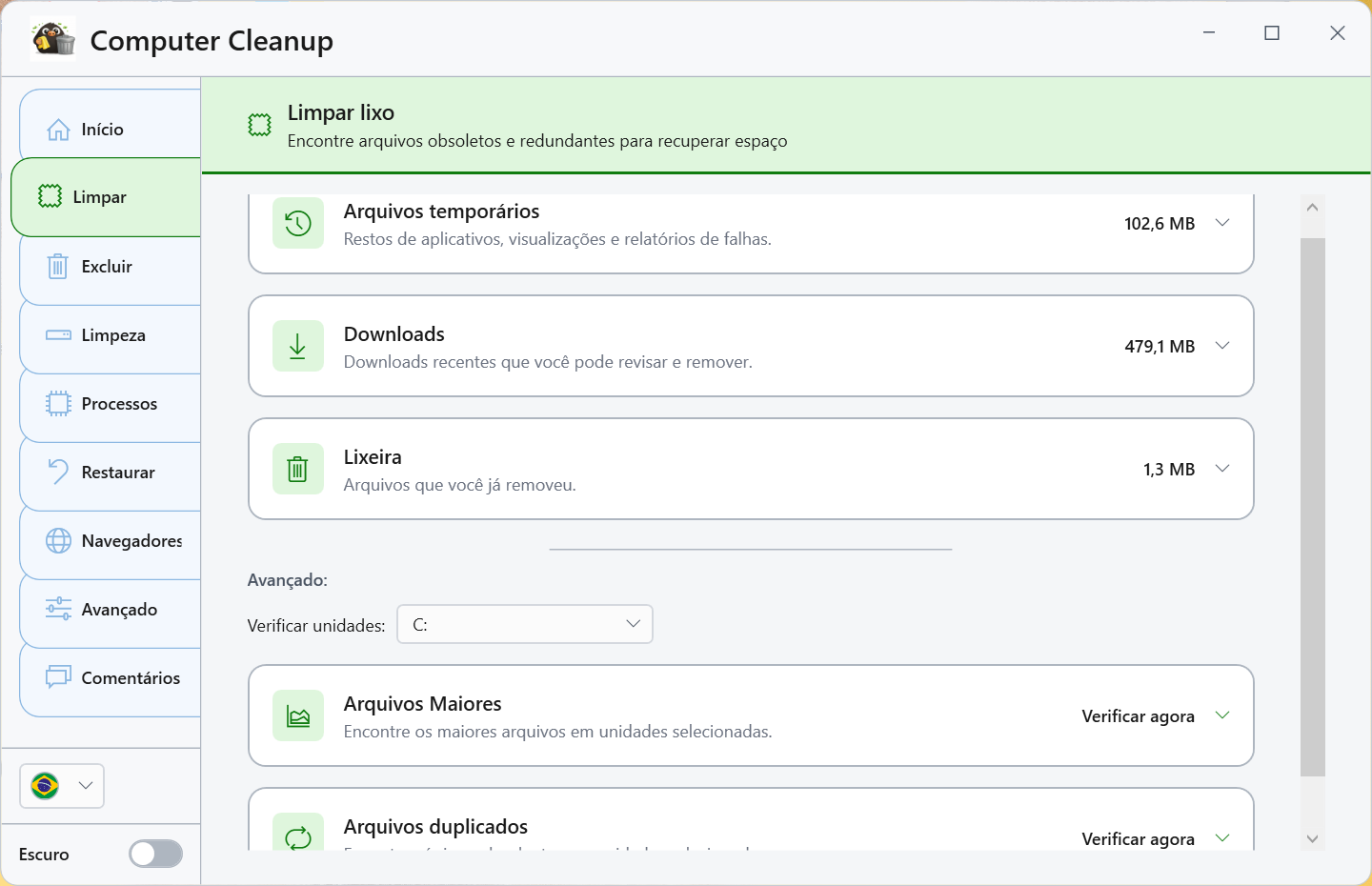Click the Arquivos temporários title

pyautogui.click(x=441, y=211)
